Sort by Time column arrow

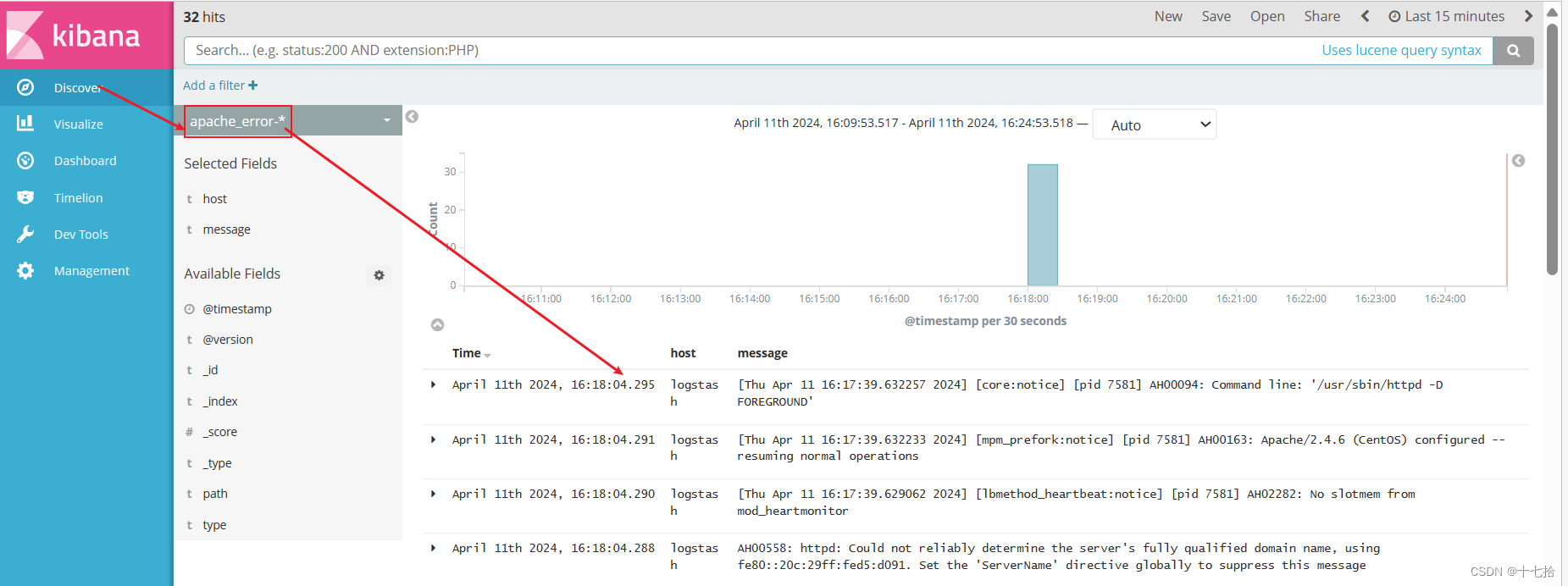[x=488, y=355]
